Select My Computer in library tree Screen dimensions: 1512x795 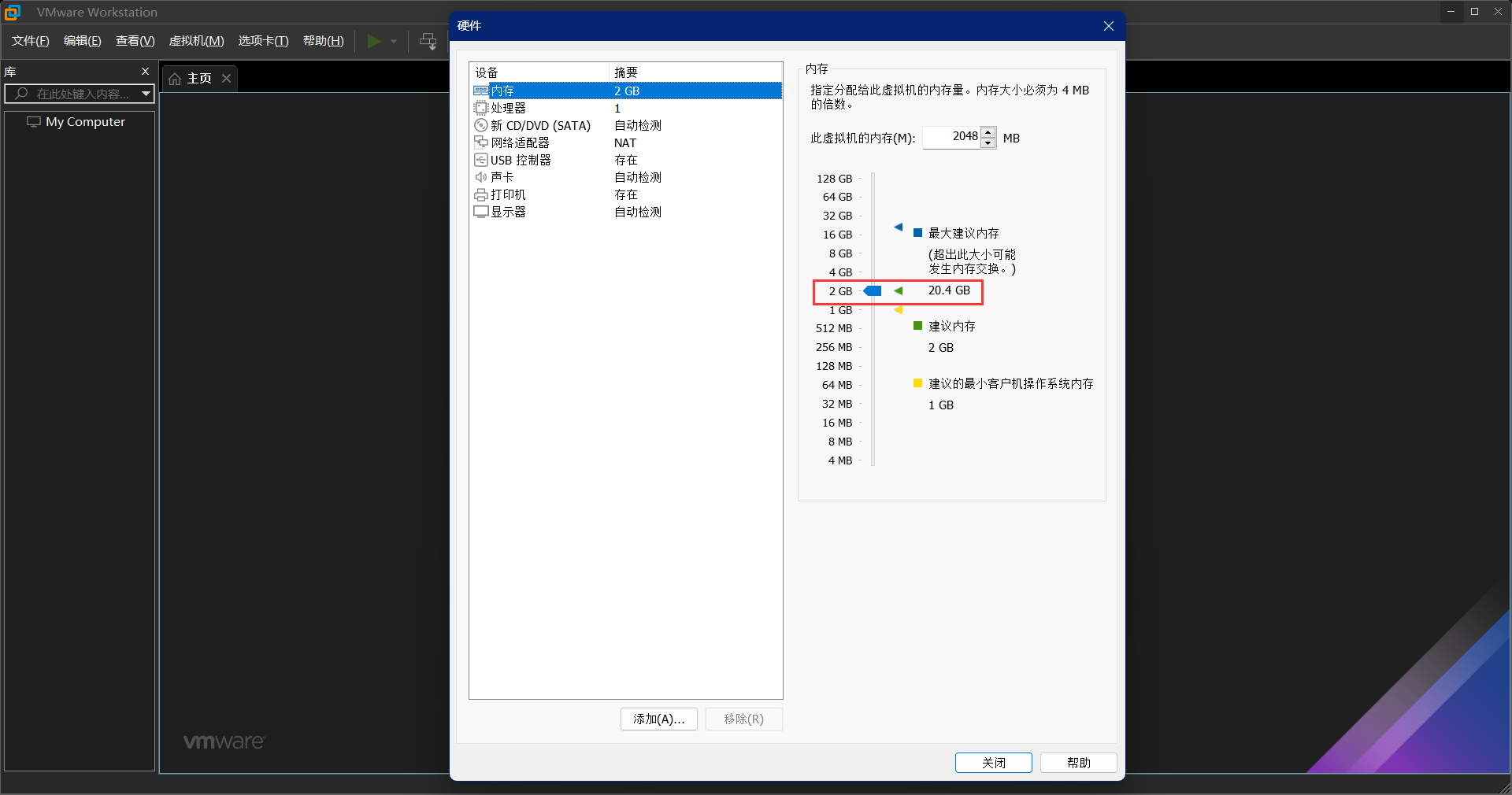85,122
